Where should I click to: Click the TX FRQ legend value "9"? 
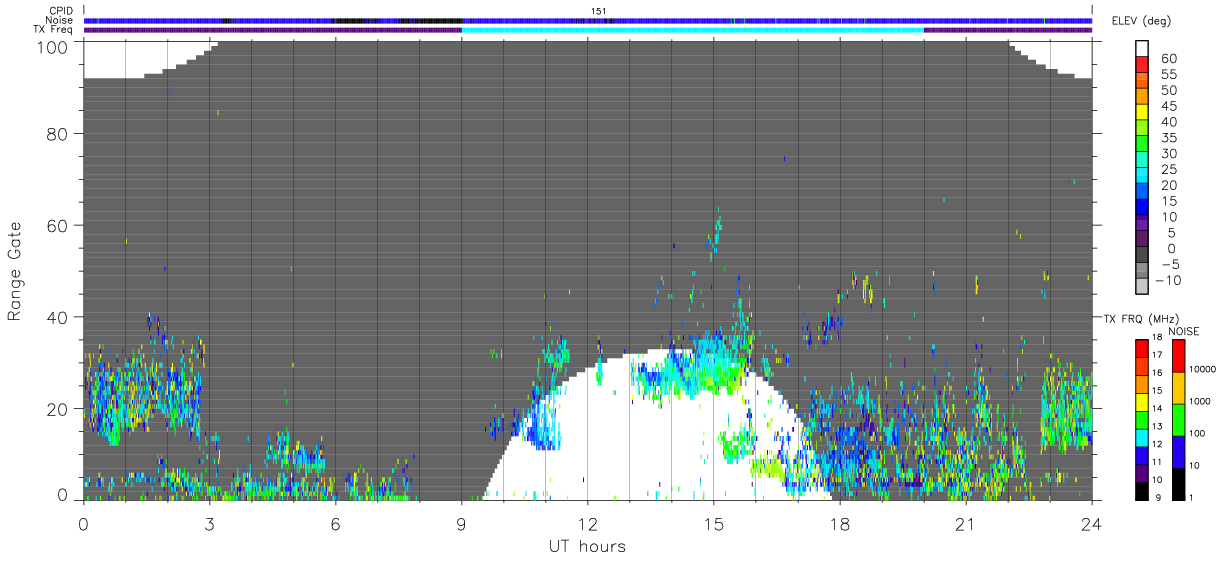tap(1158, 497)
